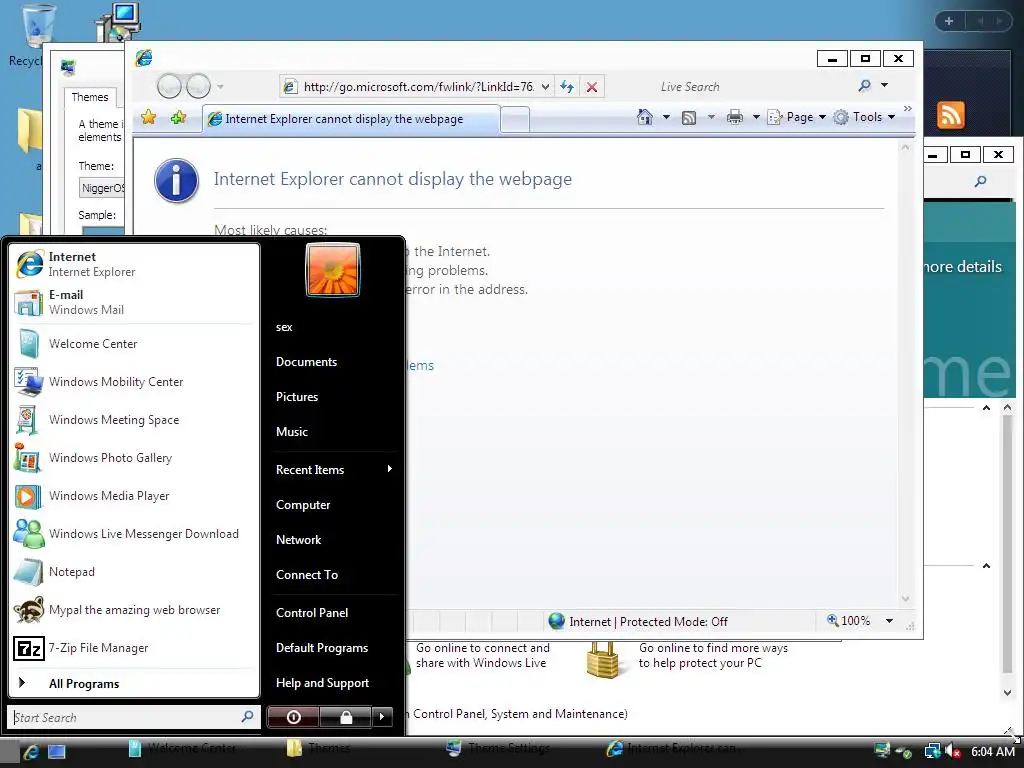Click the 100% zoom button
1024x768 pixels.
tap(849, 620)
